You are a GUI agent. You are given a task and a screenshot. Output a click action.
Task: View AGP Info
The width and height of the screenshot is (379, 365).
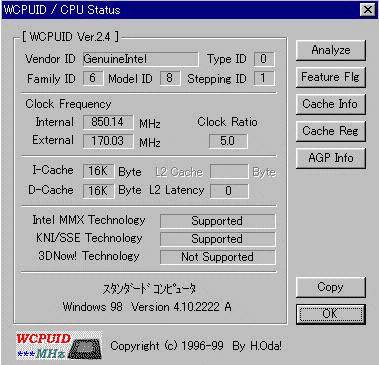pyautogui.click(x=331, y=158)
